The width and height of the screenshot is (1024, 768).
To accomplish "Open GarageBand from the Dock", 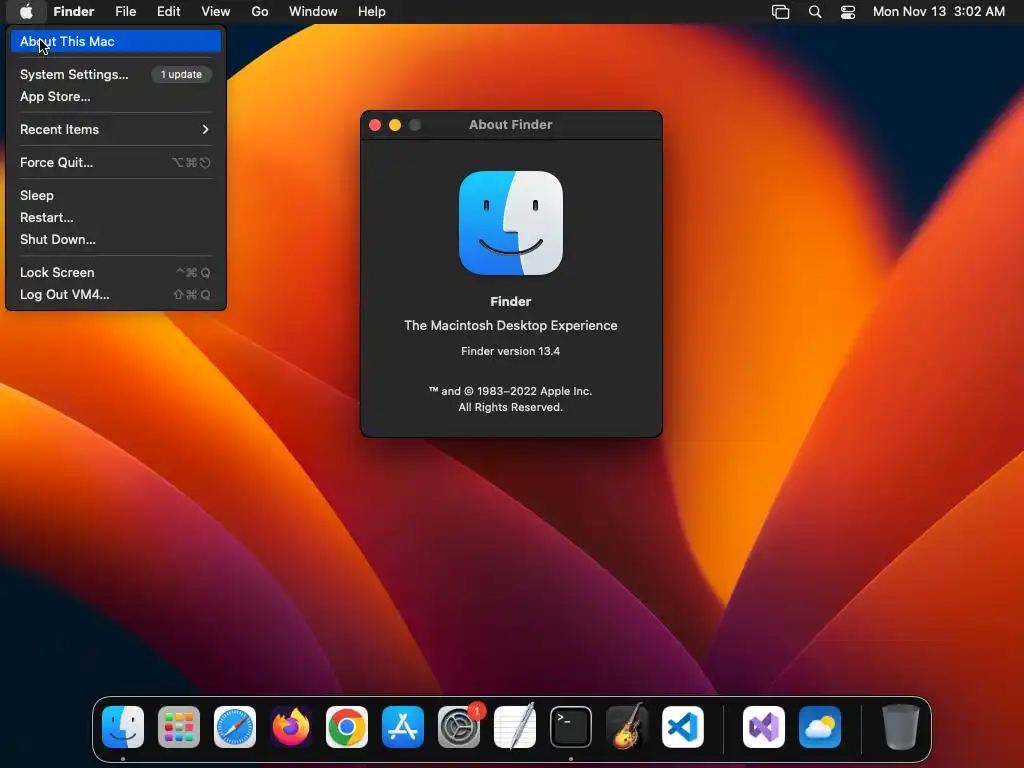I will 627,727.
